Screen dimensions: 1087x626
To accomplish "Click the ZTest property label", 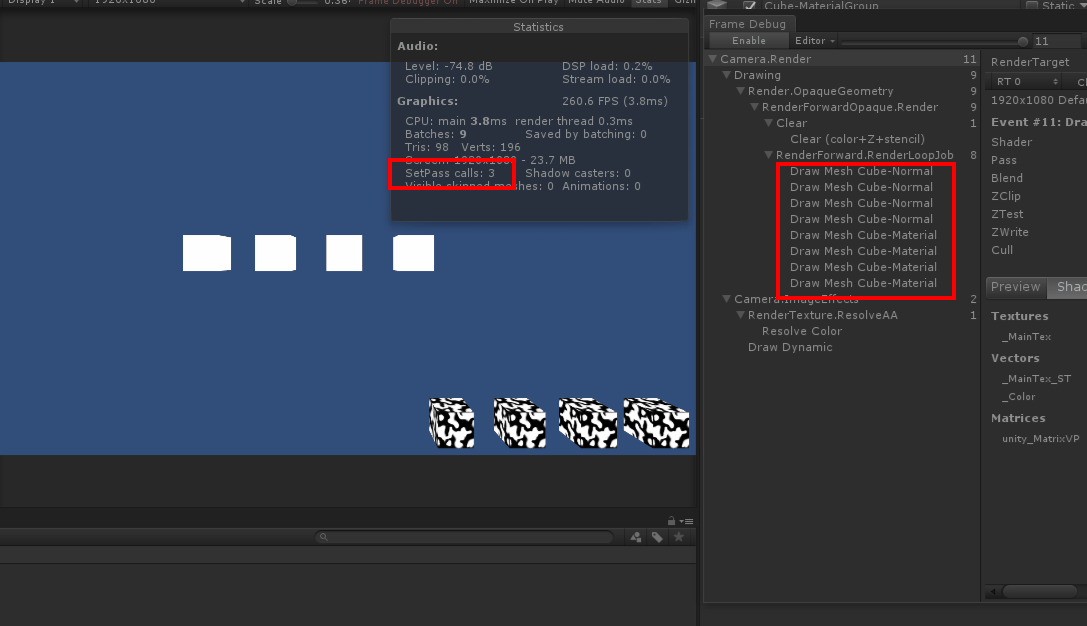I will coord(1007,214).
